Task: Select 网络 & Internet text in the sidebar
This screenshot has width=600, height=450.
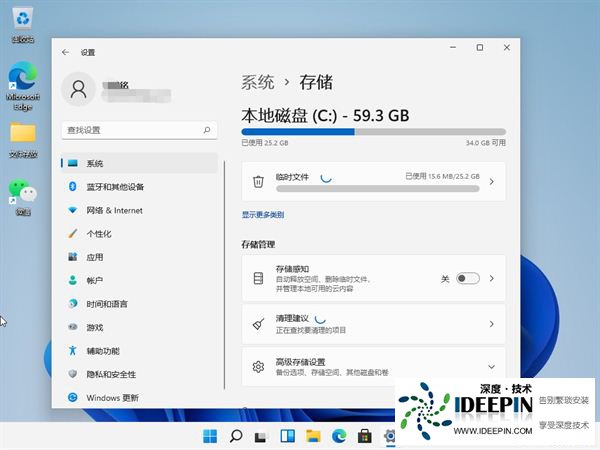Action: click(114, 210)
